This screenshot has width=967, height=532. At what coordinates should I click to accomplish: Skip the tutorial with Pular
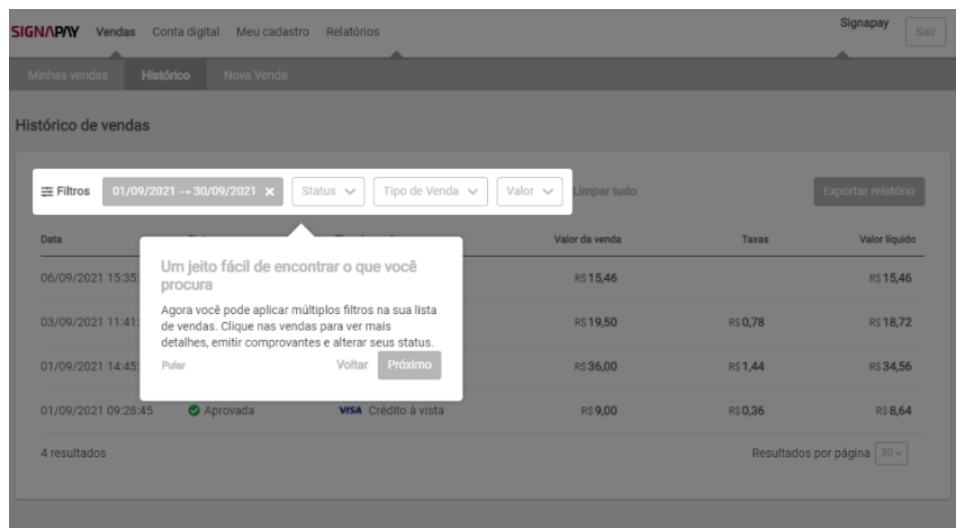coord(173,365)
